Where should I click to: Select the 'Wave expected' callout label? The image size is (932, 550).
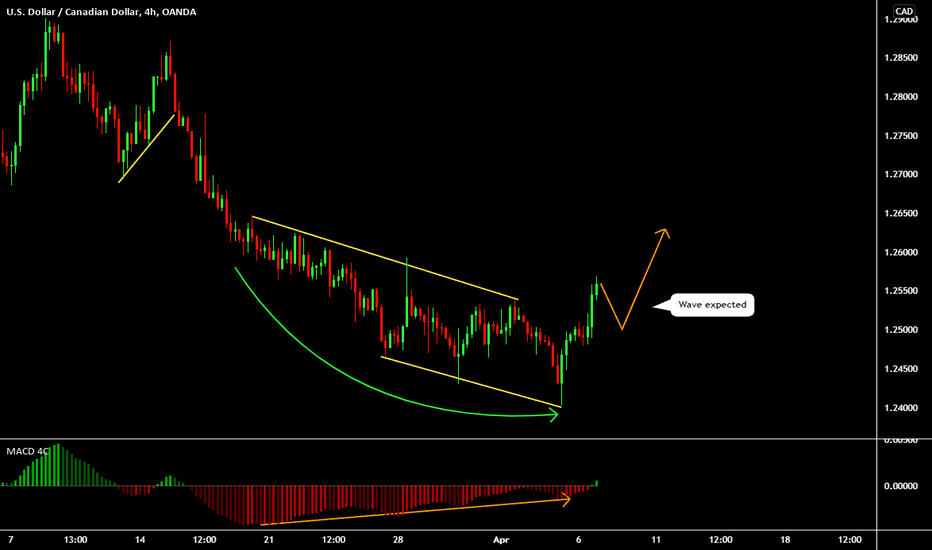[712, 305]
